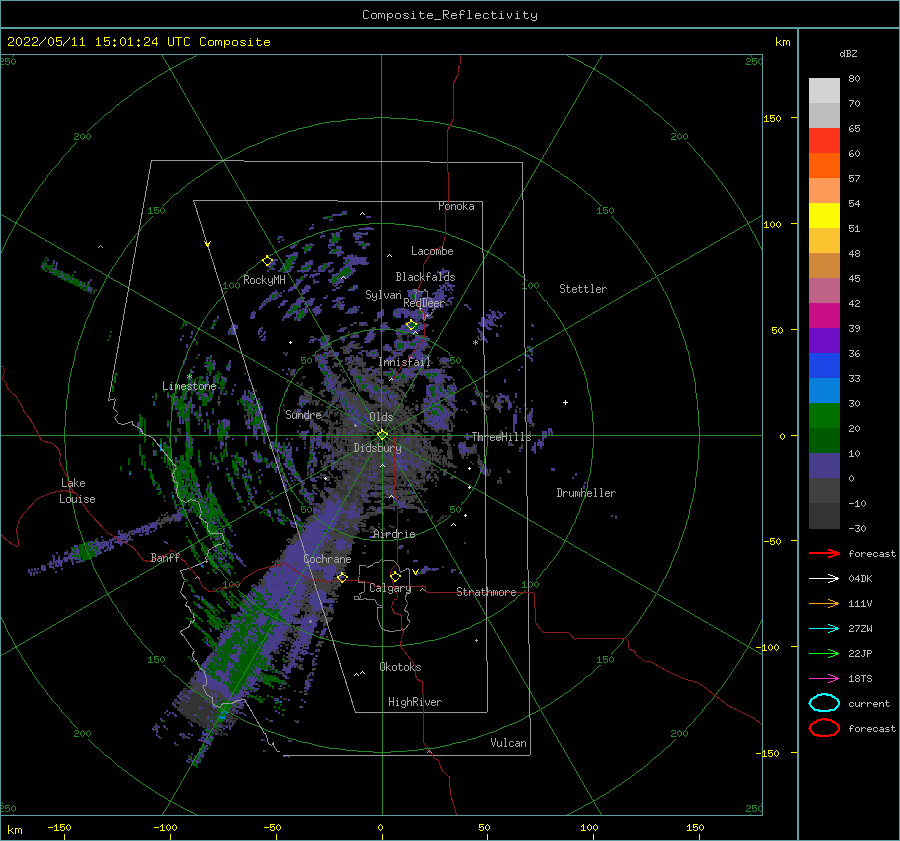The height and width of the screenshot is (841, 900).
Task: Select the bright green 30 dBZ swatch
Action: click(x=824, y=415)
